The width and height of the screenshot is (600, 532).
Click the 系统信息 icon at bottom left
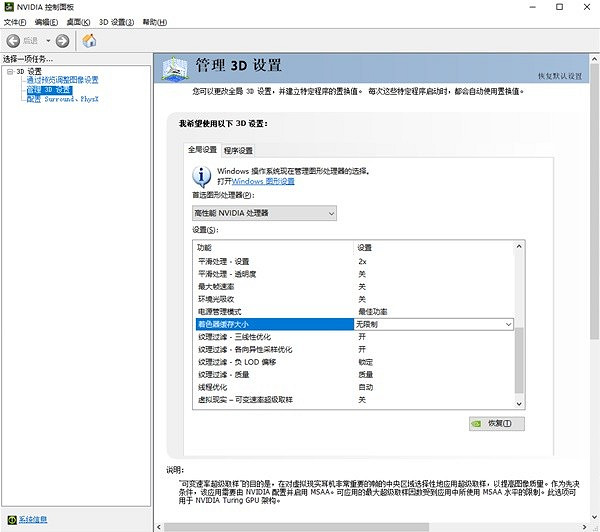(x=10, y=519)
